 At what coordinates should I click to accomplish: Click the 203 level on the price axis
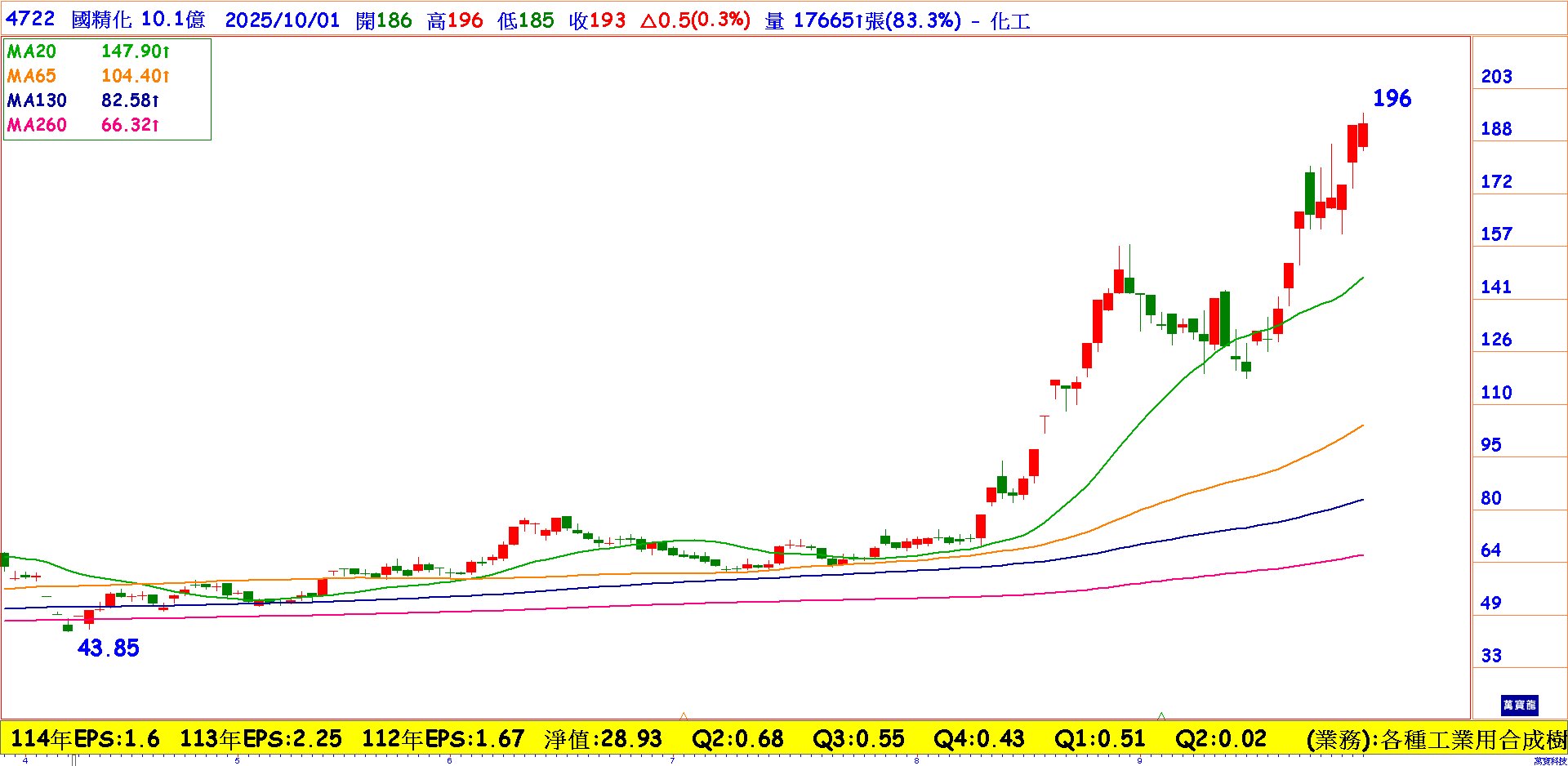(1496, 77)
